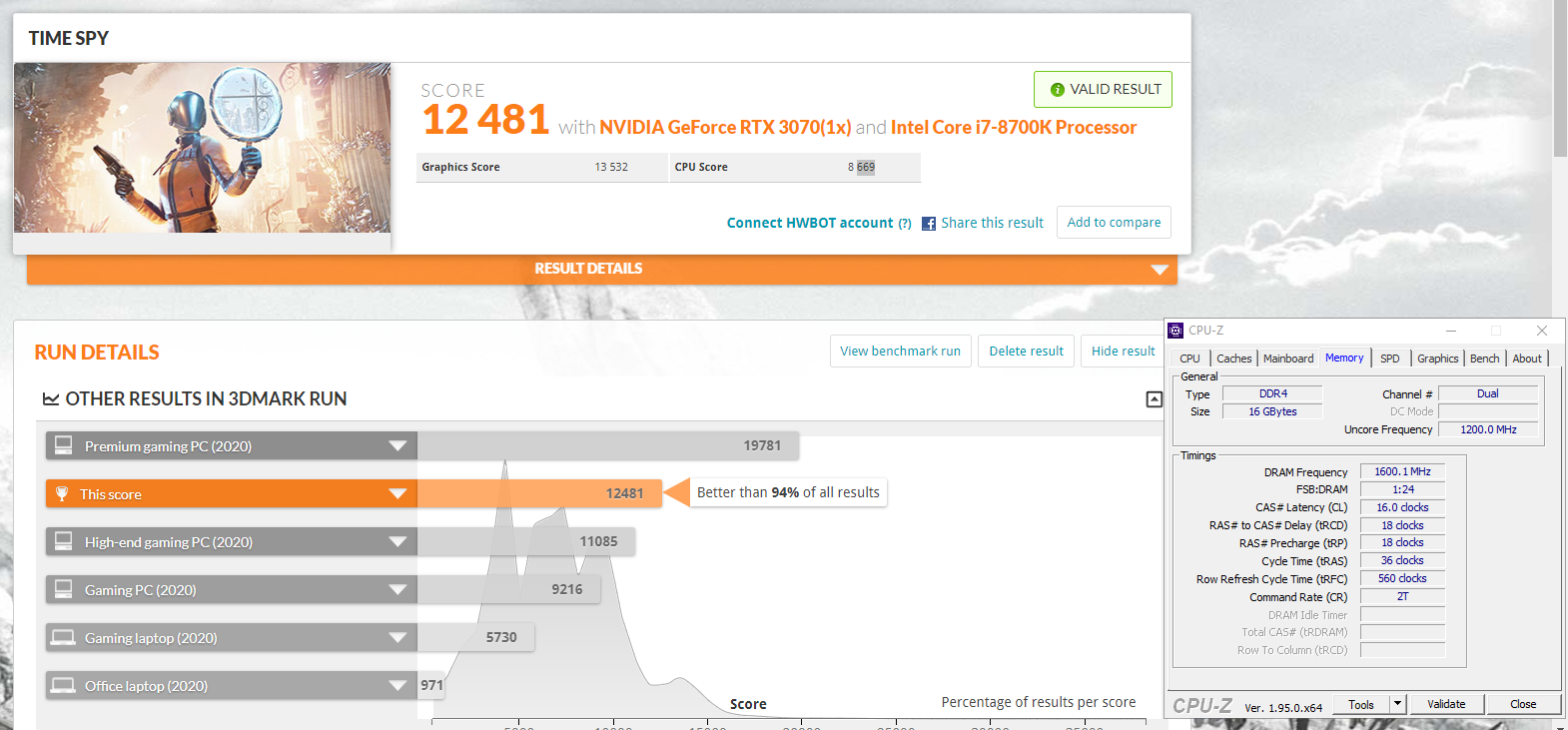Click the Size 16 GBytes field
Screen dimensions: 1568x730
1272,412
